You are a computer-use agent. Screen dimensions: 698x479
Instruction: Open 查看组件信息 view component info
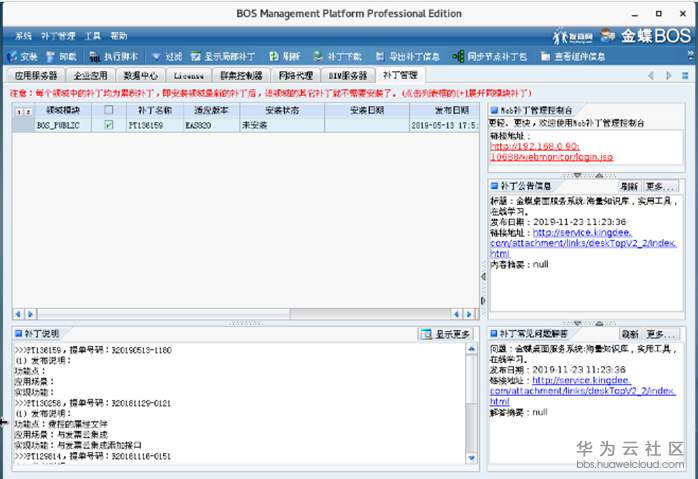[x=545, y=57]
